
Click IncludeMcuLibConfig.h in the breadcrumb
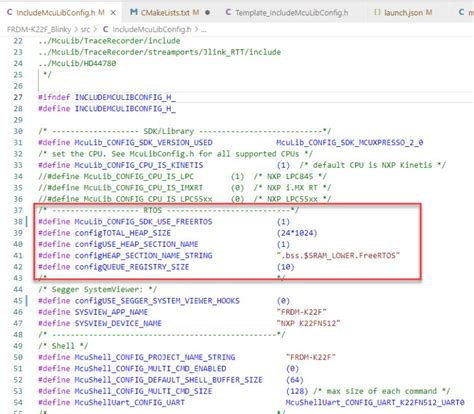coord(152,30)
